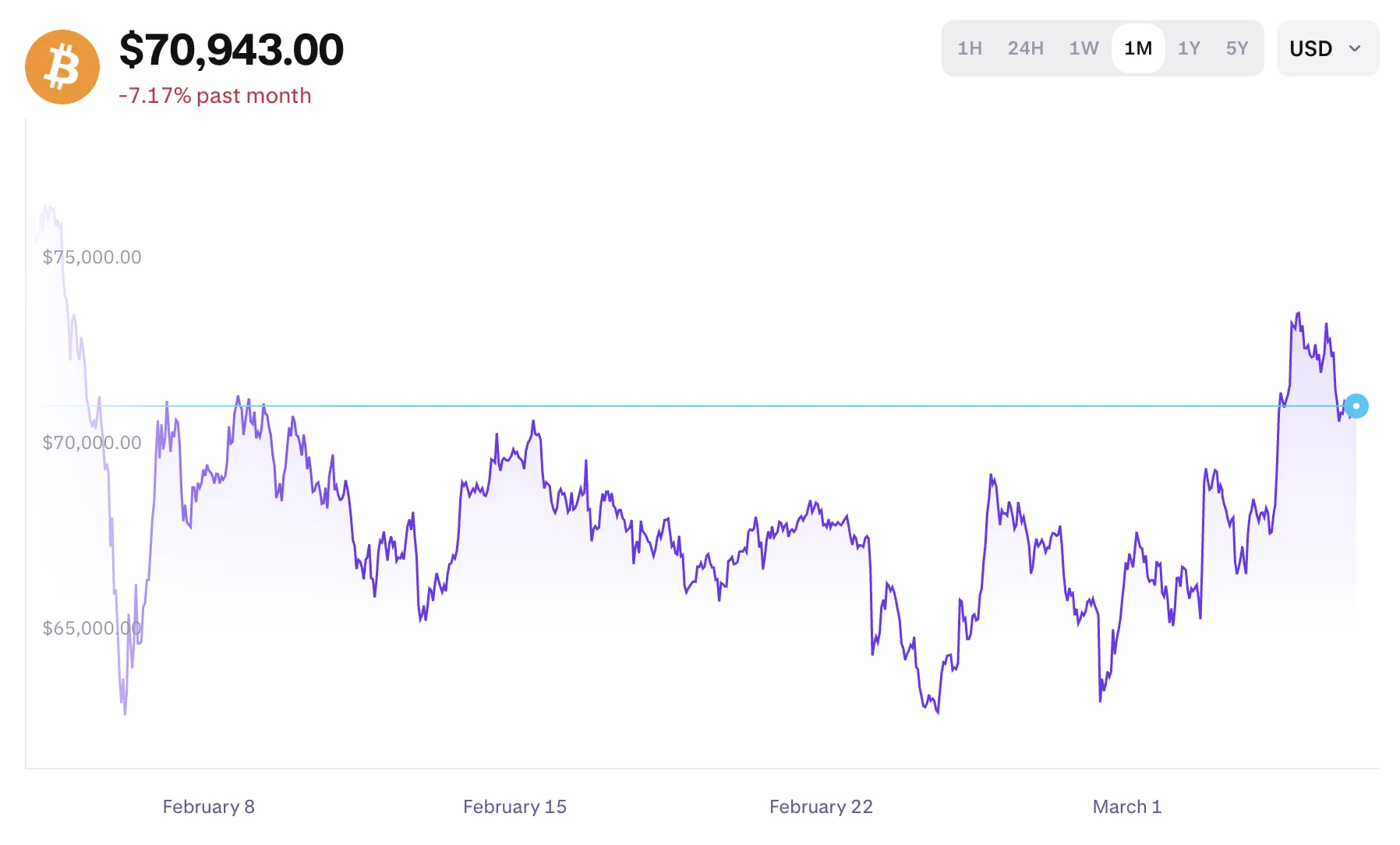Image resolution: width=1400 pixels, height=845 pixels.
Task: Click the March 1 date label
Action: 1126,807
